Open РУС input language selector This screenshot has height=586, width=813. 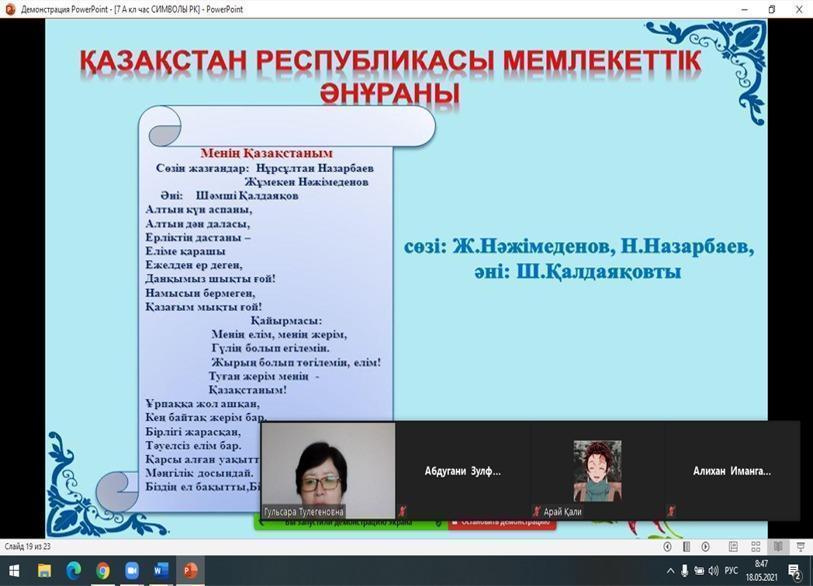click(730, 571)
